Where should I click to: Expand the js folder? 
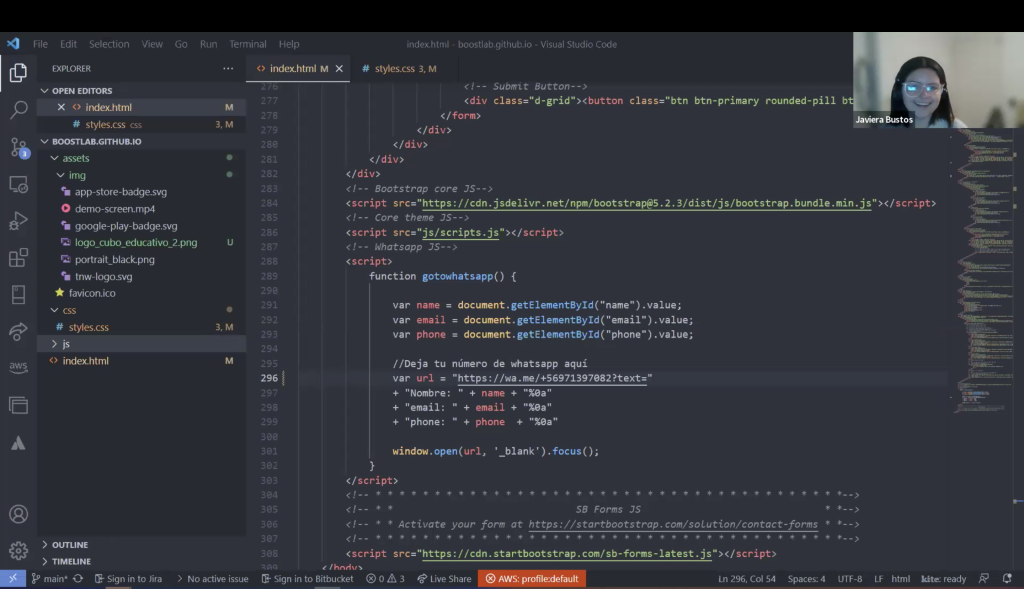point(141,343)
